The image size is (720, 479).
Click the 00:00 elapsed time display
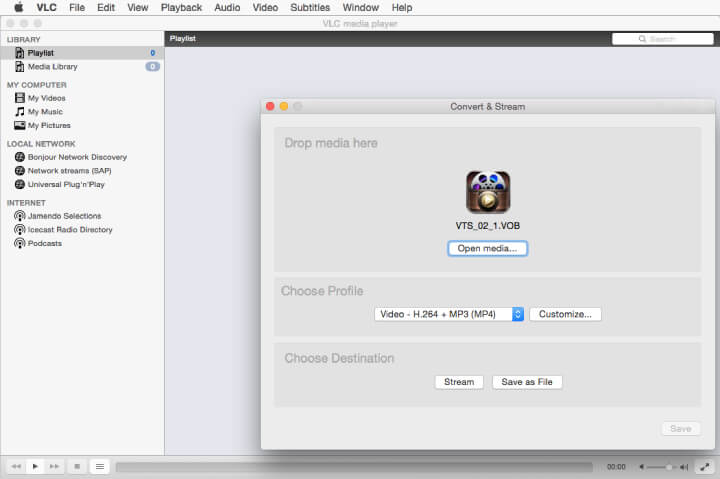pos(616,467)
